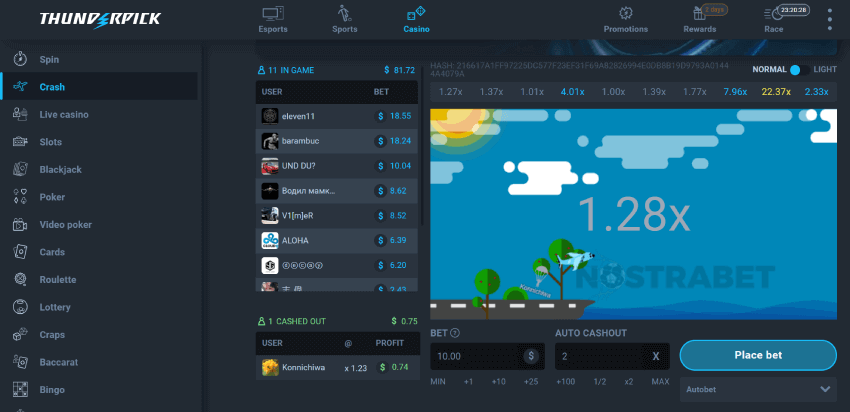Click the 1 CASHED OUT header
This screenshot has height=412, width=850.
coord(292,321)
